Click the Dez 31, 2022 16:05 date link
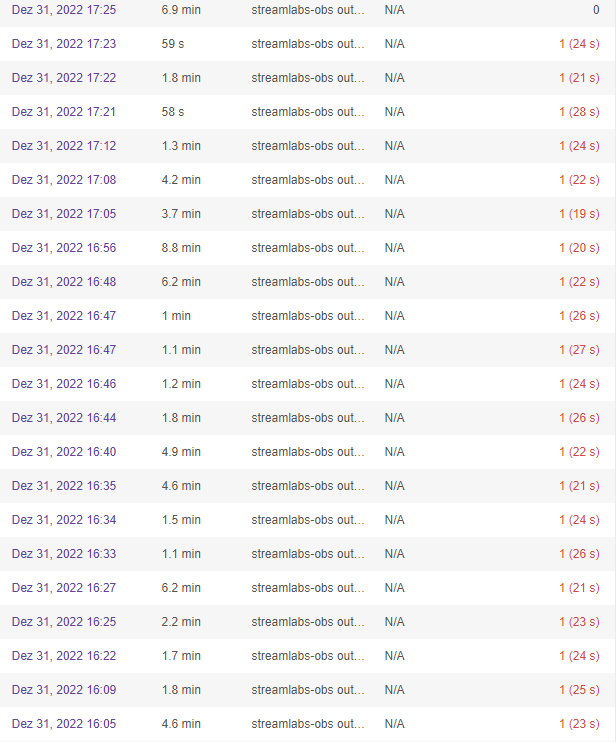 coord(64,724)
